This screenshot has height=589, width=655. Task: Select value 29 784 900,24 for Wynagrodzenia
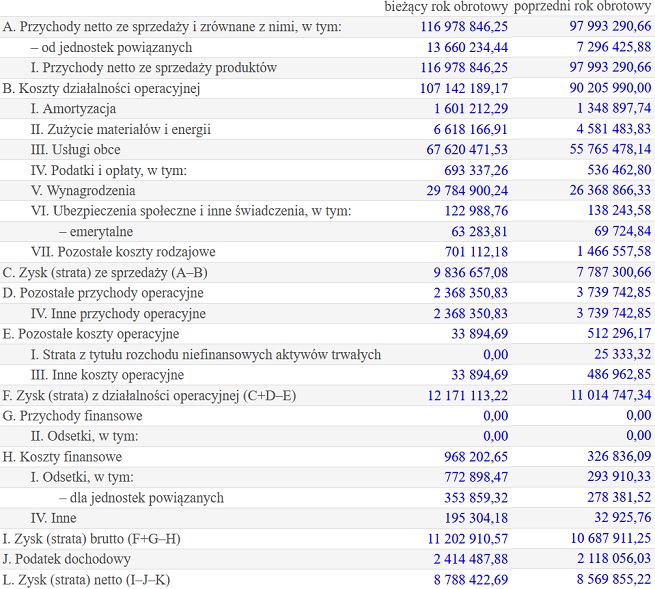[x=467, y=190]
